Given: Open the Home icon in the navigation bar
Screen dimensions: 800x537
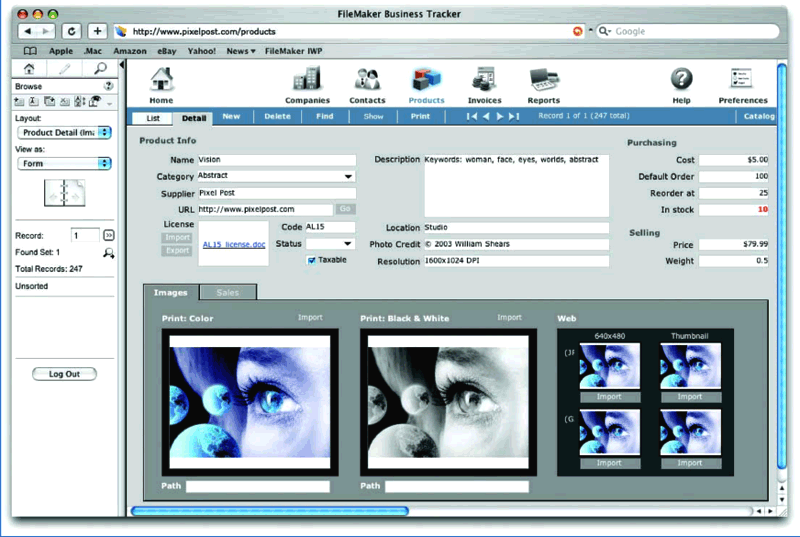Looking at the screenshot, I should click(x=161, y=82).
